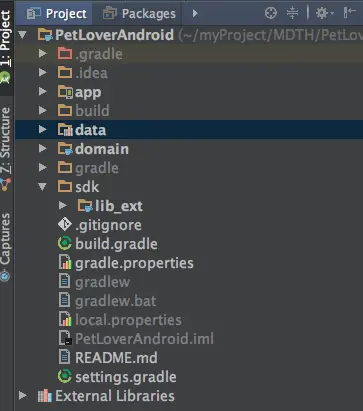Collapse the PetLoverAndroid root node
Viewport: 363px width, 411px height.
tap(22, 34)
